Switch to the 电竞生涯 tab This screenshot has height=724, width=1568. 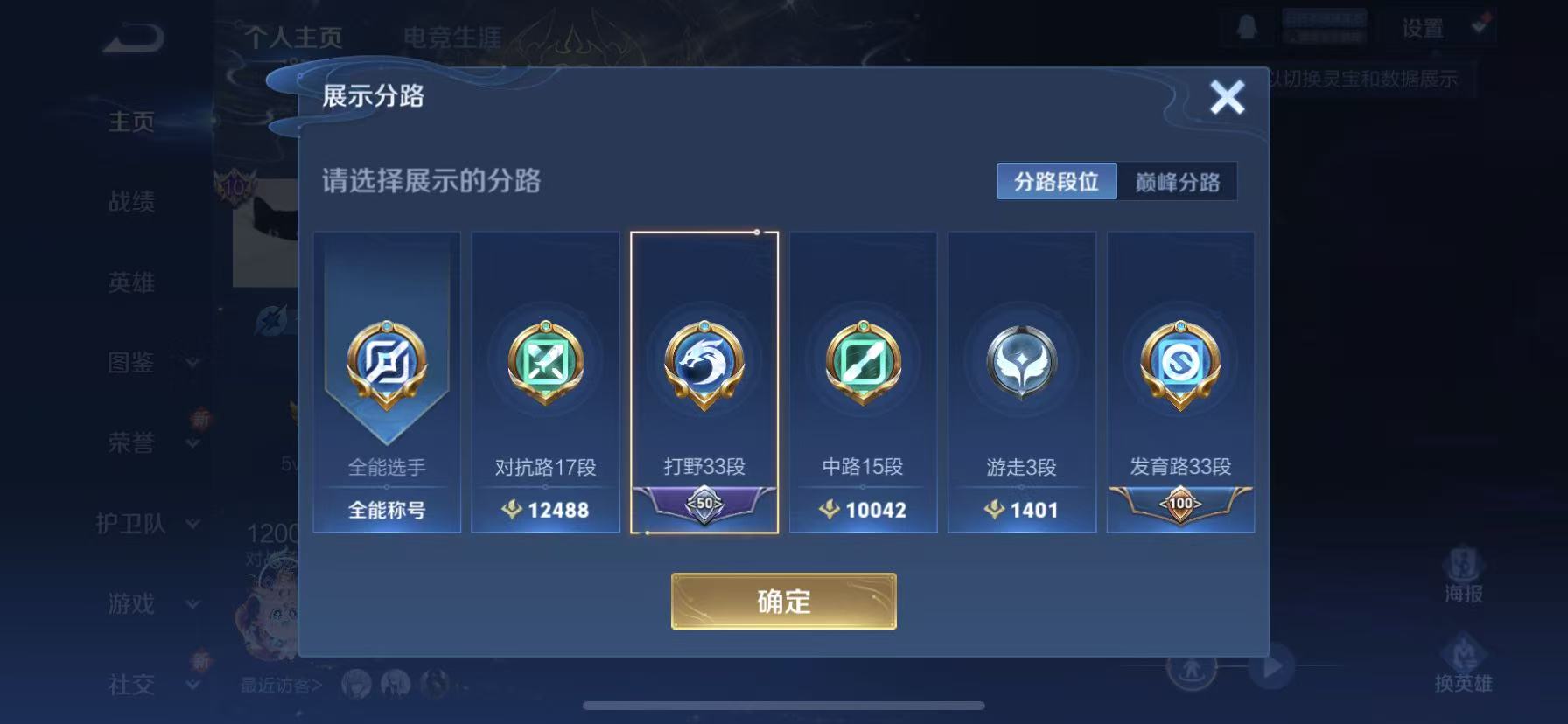tap(452, 38)
